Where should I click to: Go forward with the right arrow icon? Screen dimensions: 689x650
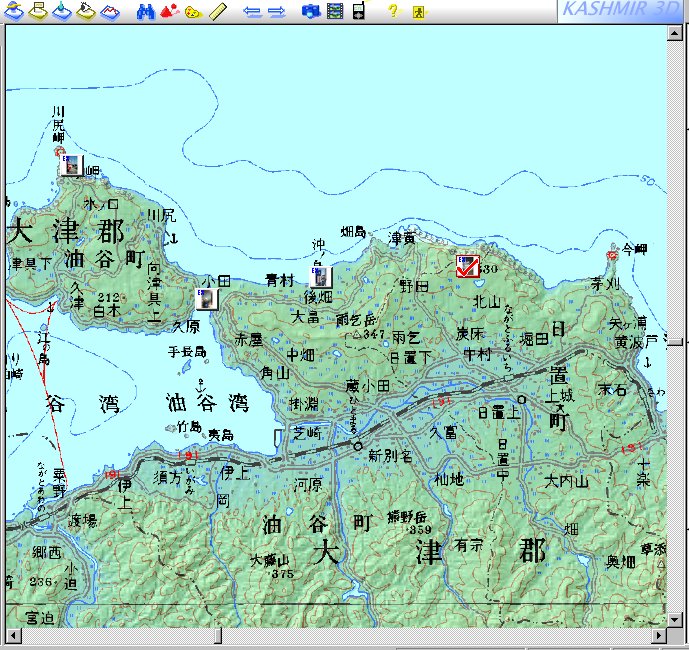277,12
